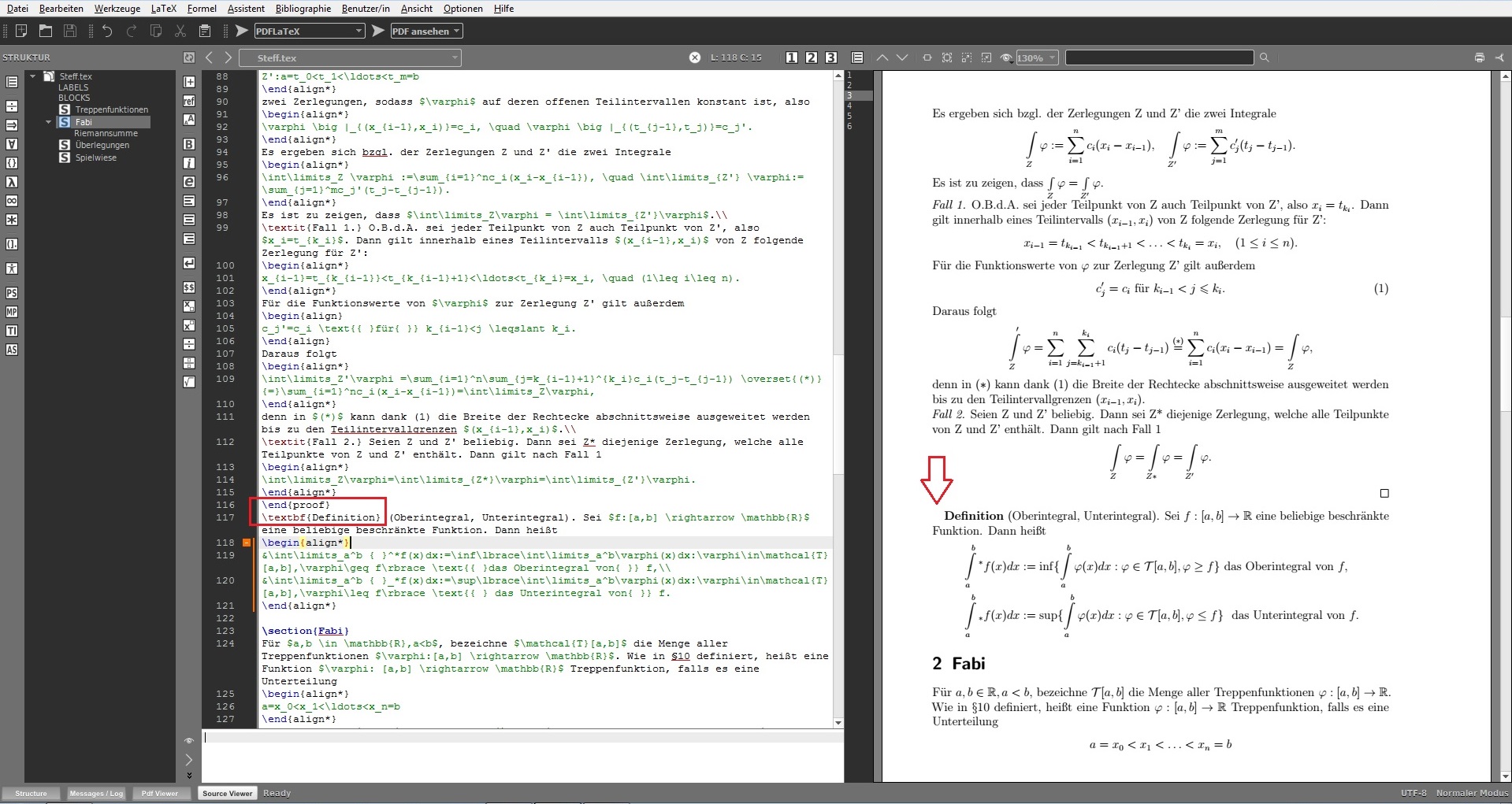
Task: Search the PDF with the magnifier icon
Action: (1265, 57)
